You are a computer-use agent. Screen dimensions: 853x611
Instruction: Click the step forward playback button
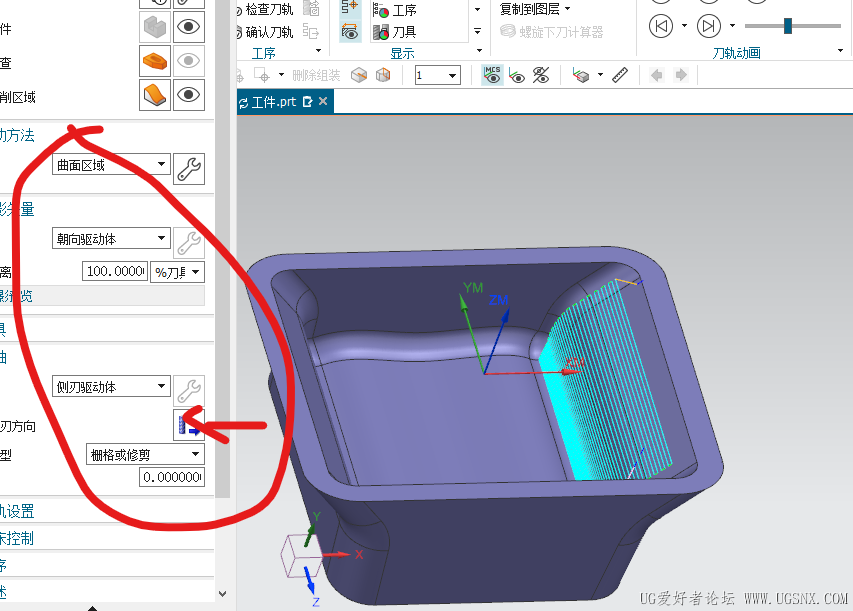click(x=709, y=26)
